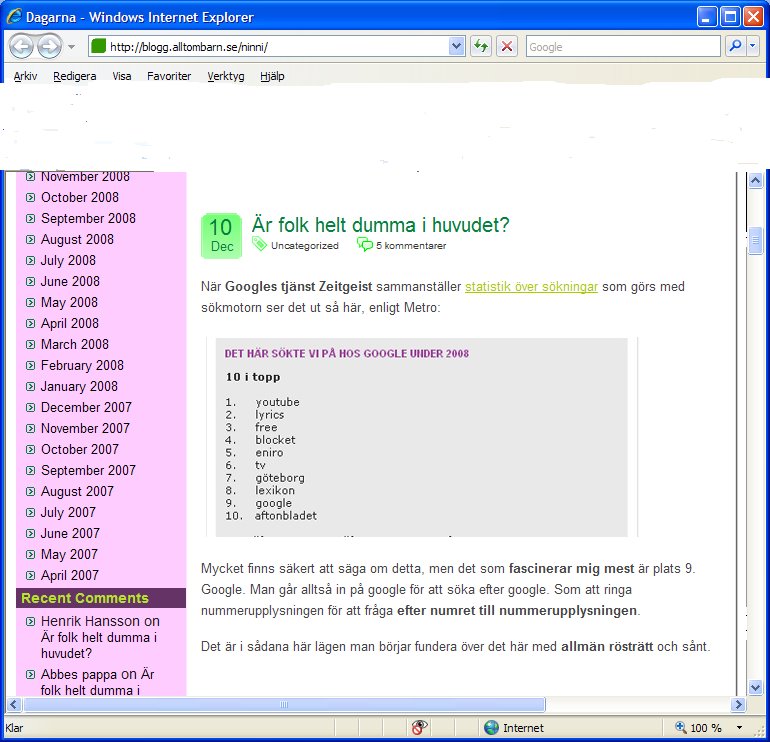Open the February 2008 archive
The width and height of the screenshot is (770, 742).
click(82, 366)
